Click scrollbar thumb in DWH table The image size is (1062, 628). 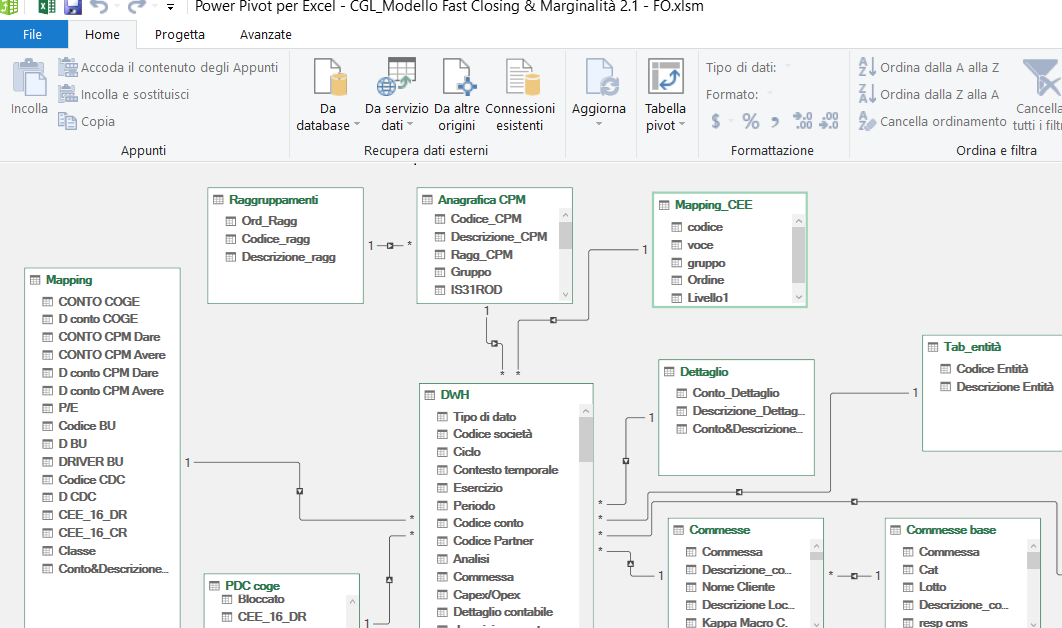(x=586, y=439)
